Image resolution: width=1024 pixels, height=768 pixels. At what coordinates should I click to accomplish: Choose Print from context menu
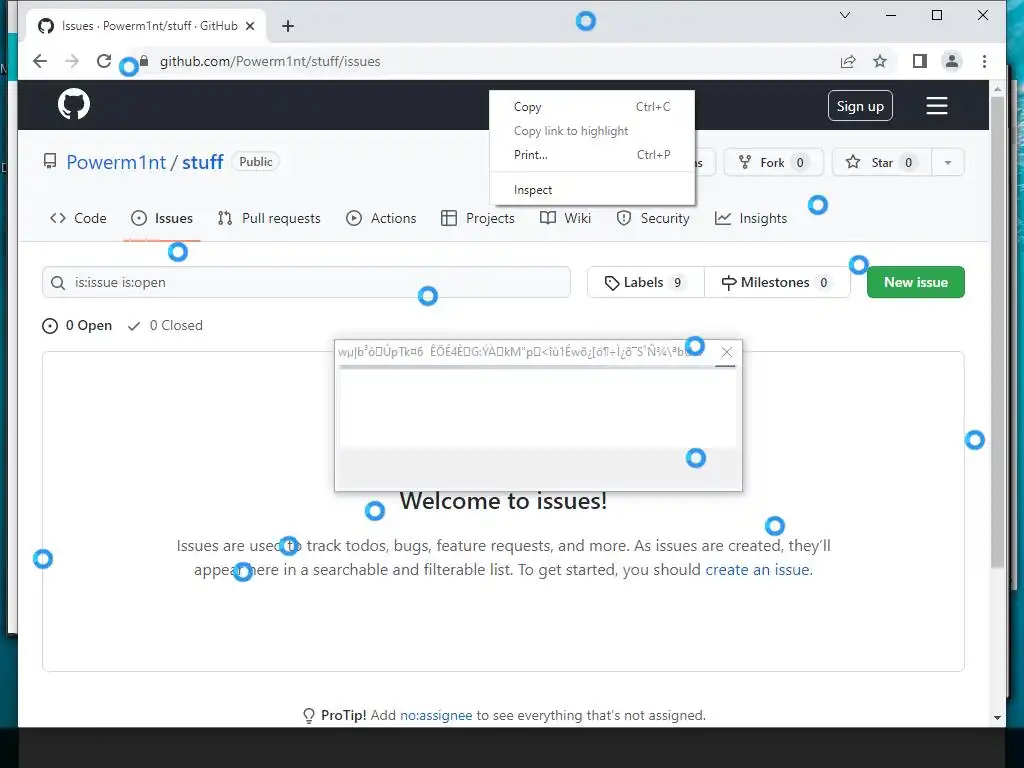592,155
